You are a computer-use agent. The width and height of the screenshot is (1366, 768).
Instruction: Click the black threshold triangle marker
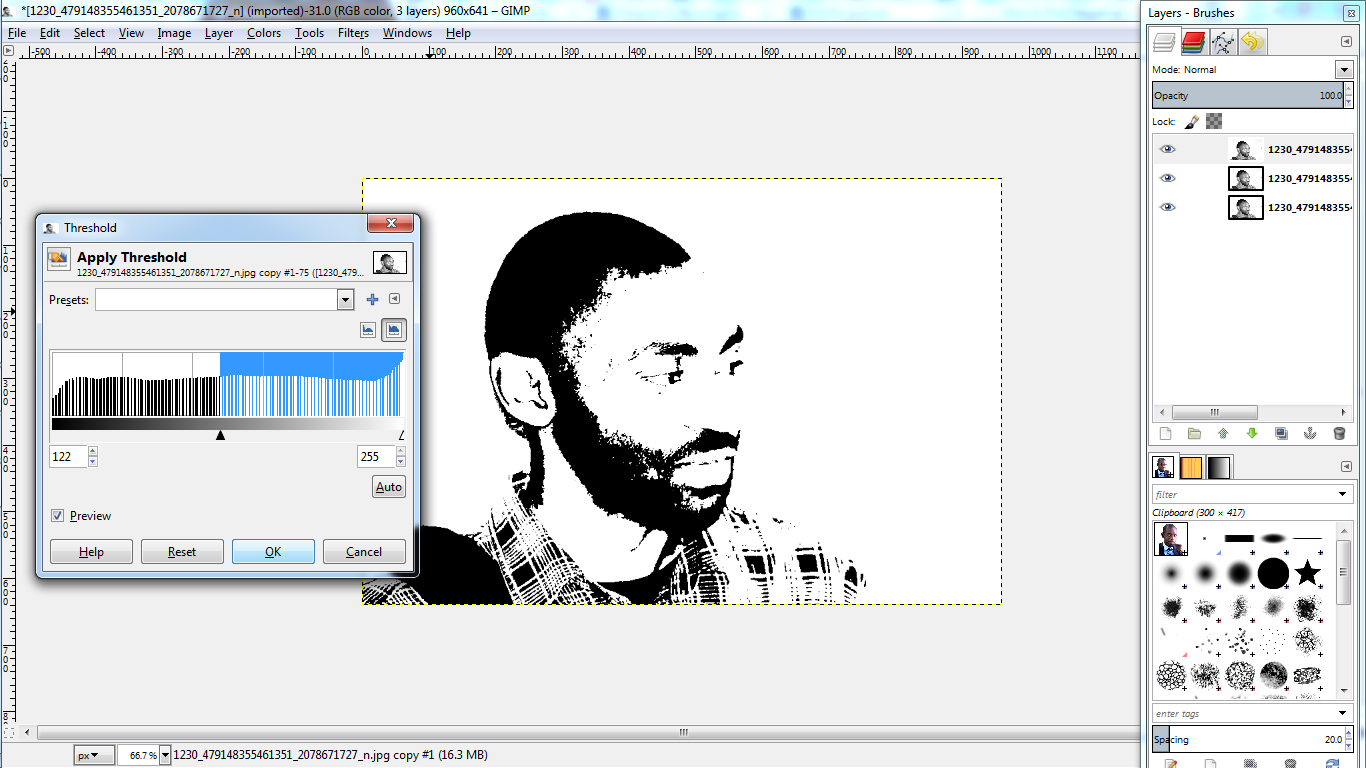click(220, 435)
